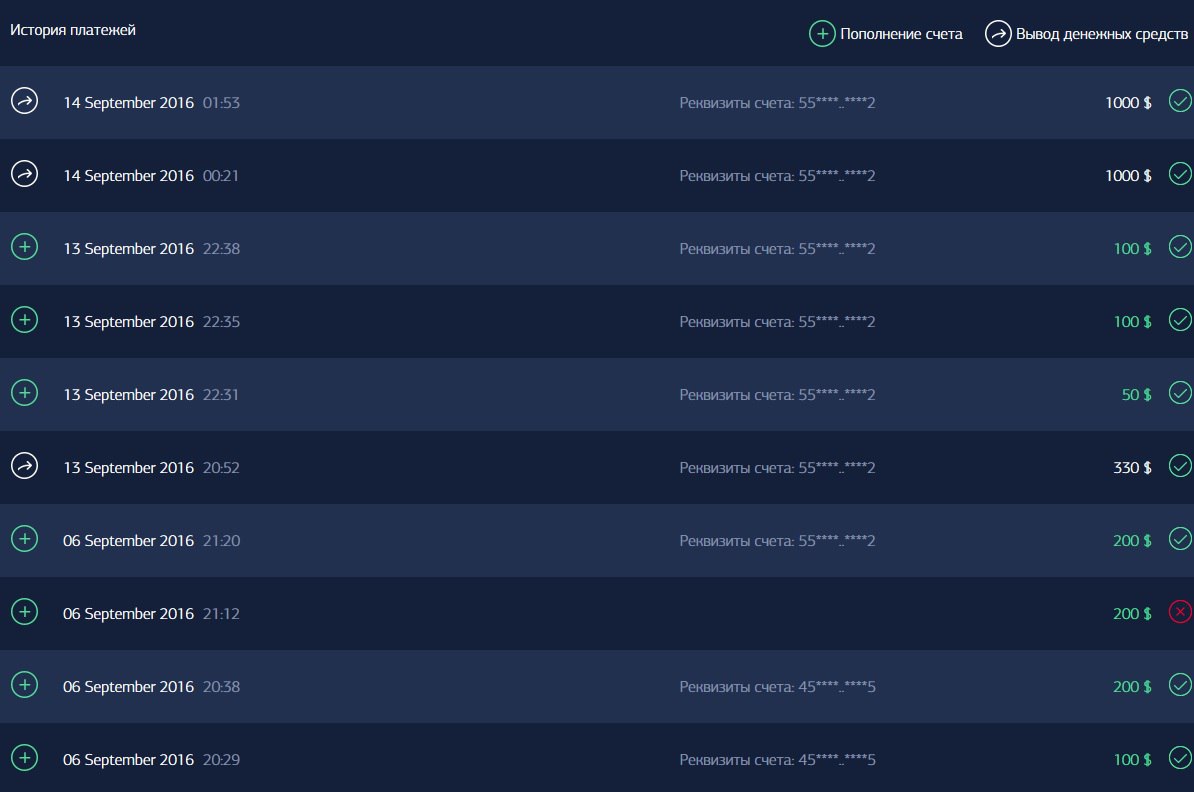
Task: Click the 100 $ amount at 20:29
Action: 1132,760
